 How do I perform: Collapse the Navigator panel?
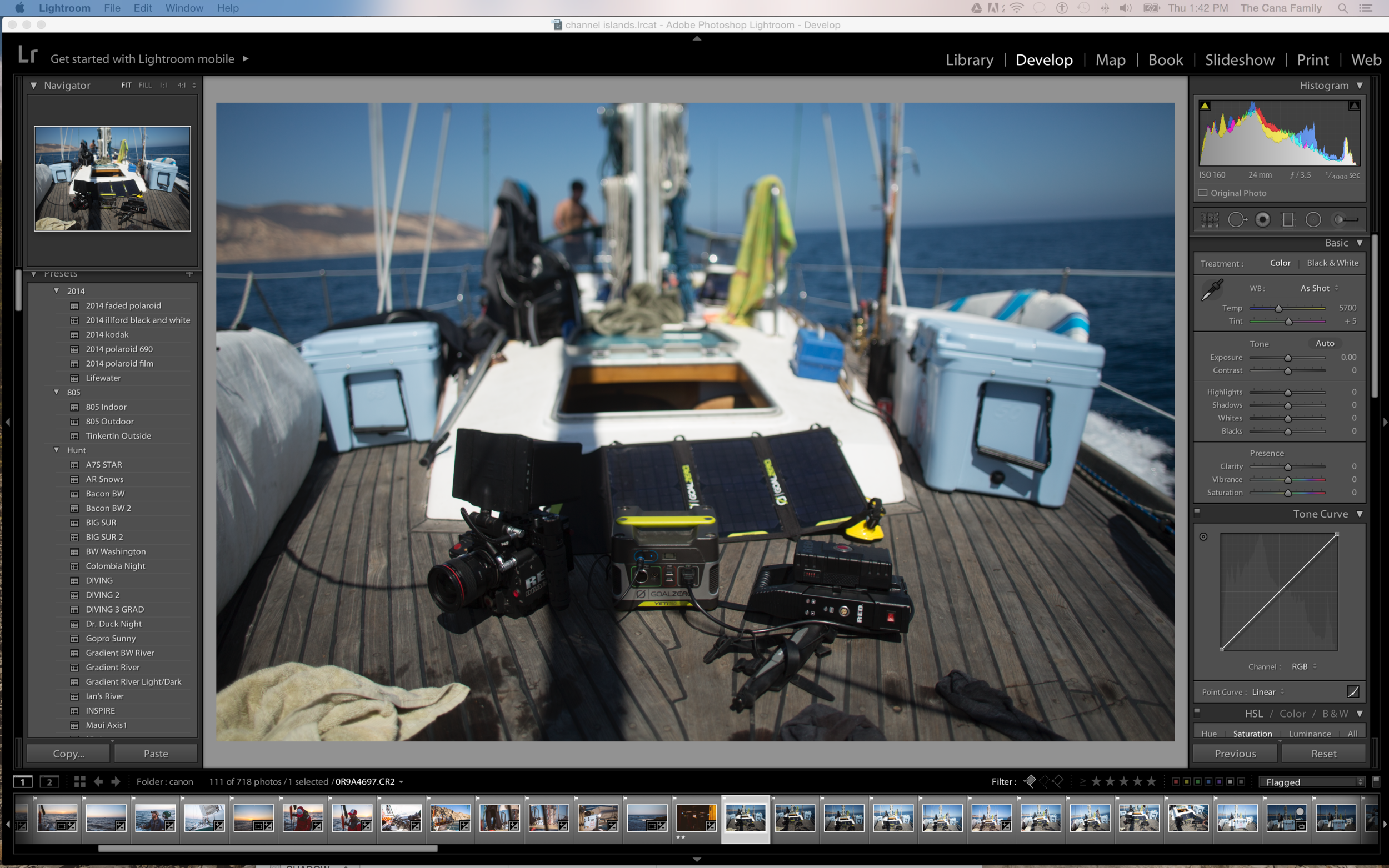pyautogui.click(x=33, y=86)
